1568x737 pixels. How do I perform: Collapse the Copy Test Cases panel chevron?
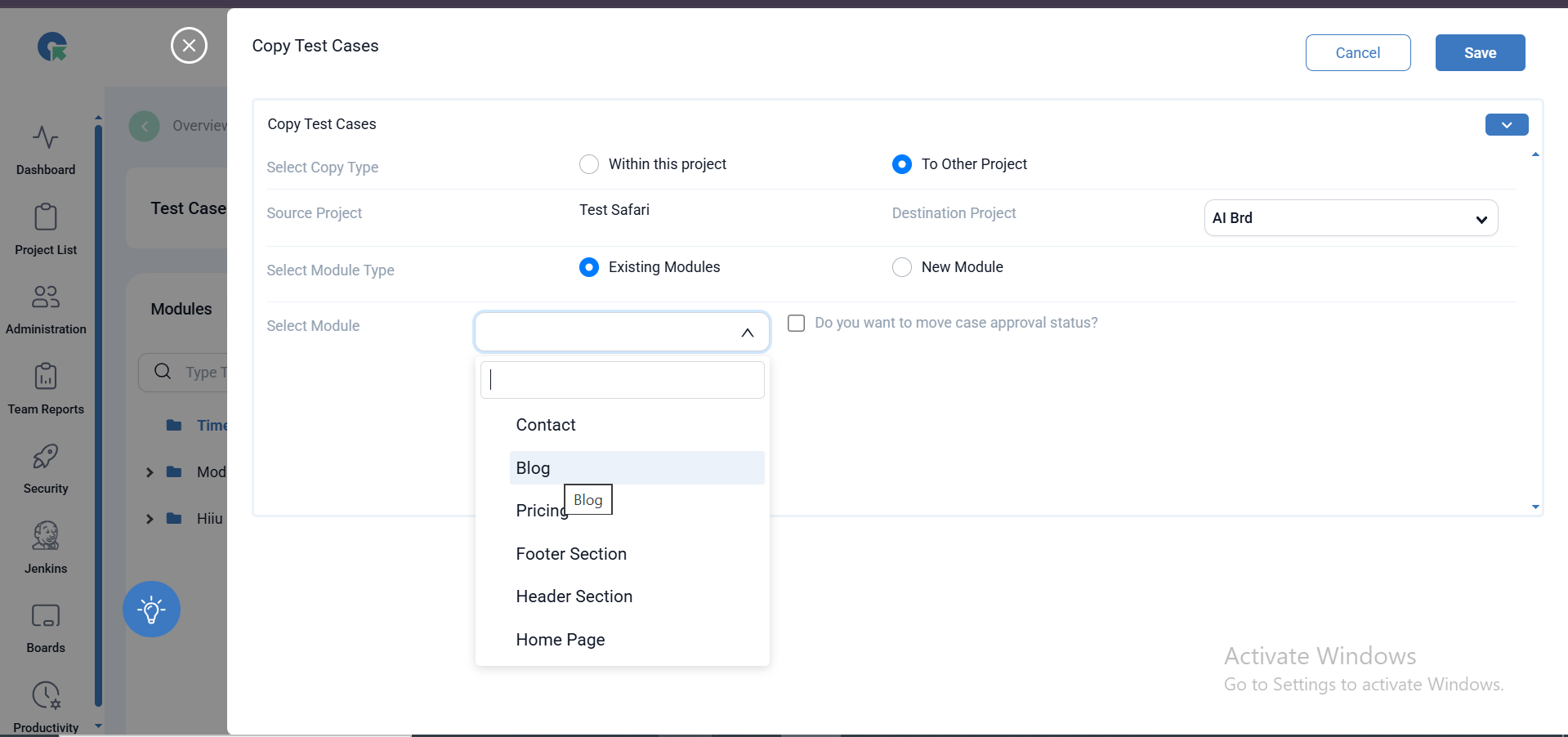(1506, 124)
